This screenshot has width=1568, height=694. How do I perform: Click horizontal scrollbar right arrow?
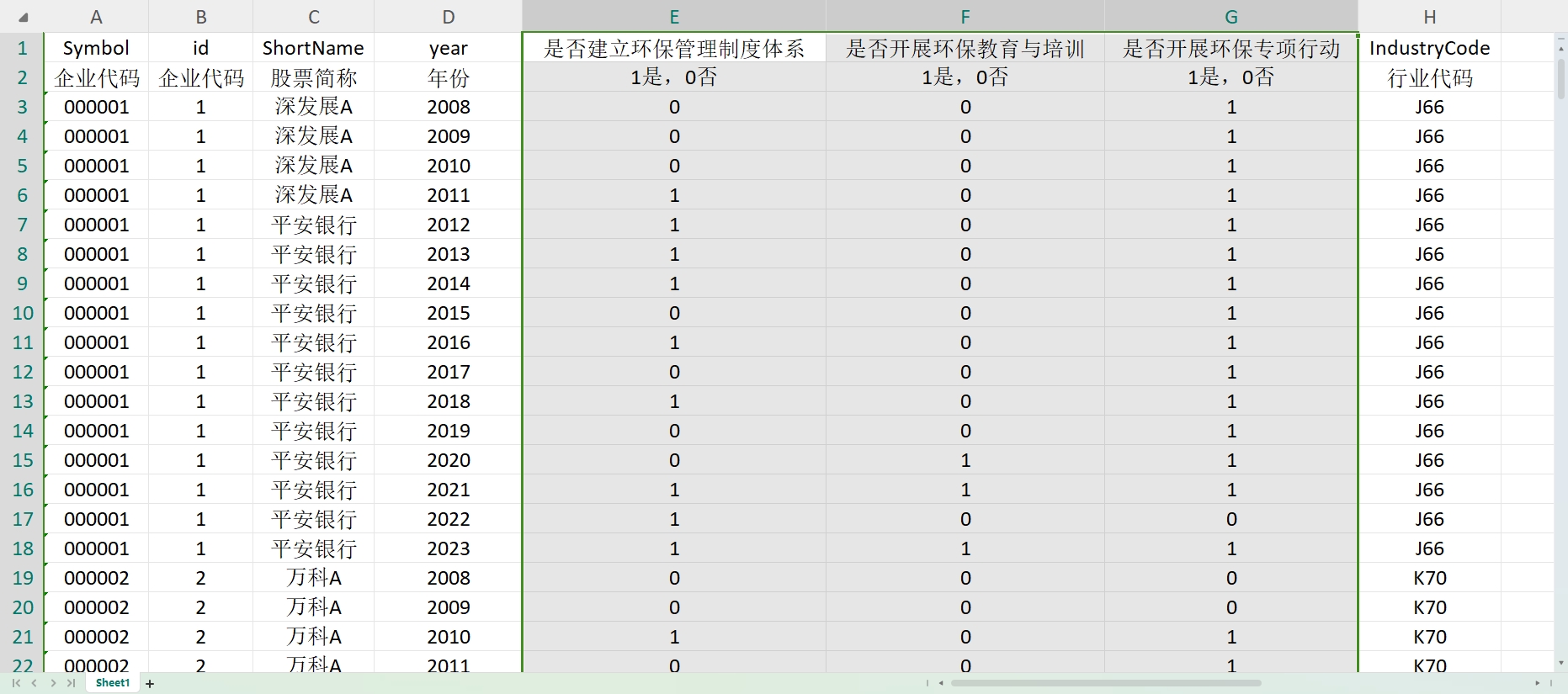coord(1538,683)
